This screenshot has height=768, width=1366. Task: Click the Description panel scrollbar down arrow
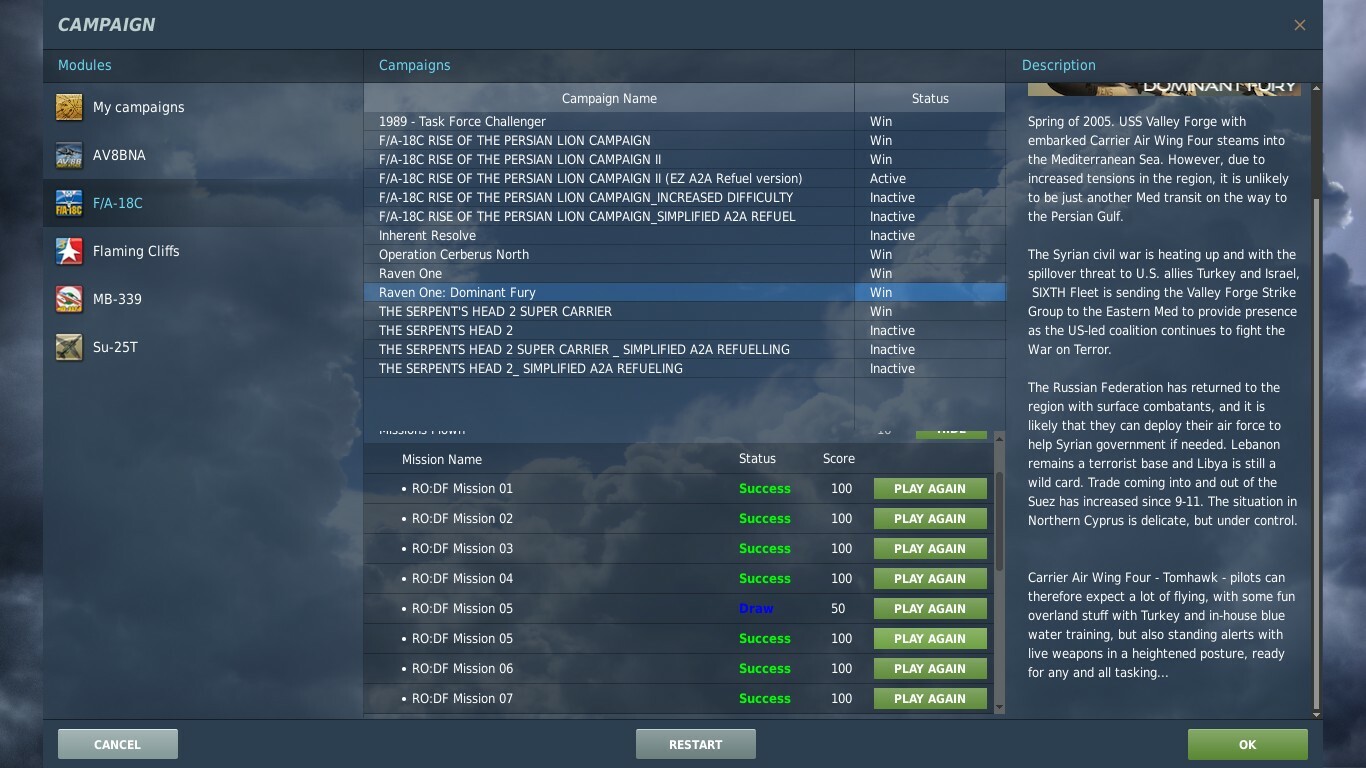click(1316, 714)
